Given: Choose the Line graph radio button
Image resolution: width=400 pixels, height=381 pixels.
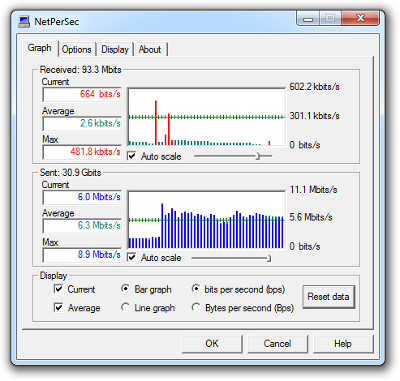Looking at the screenshot, I should pyautogui.click(x=125, y=307).
